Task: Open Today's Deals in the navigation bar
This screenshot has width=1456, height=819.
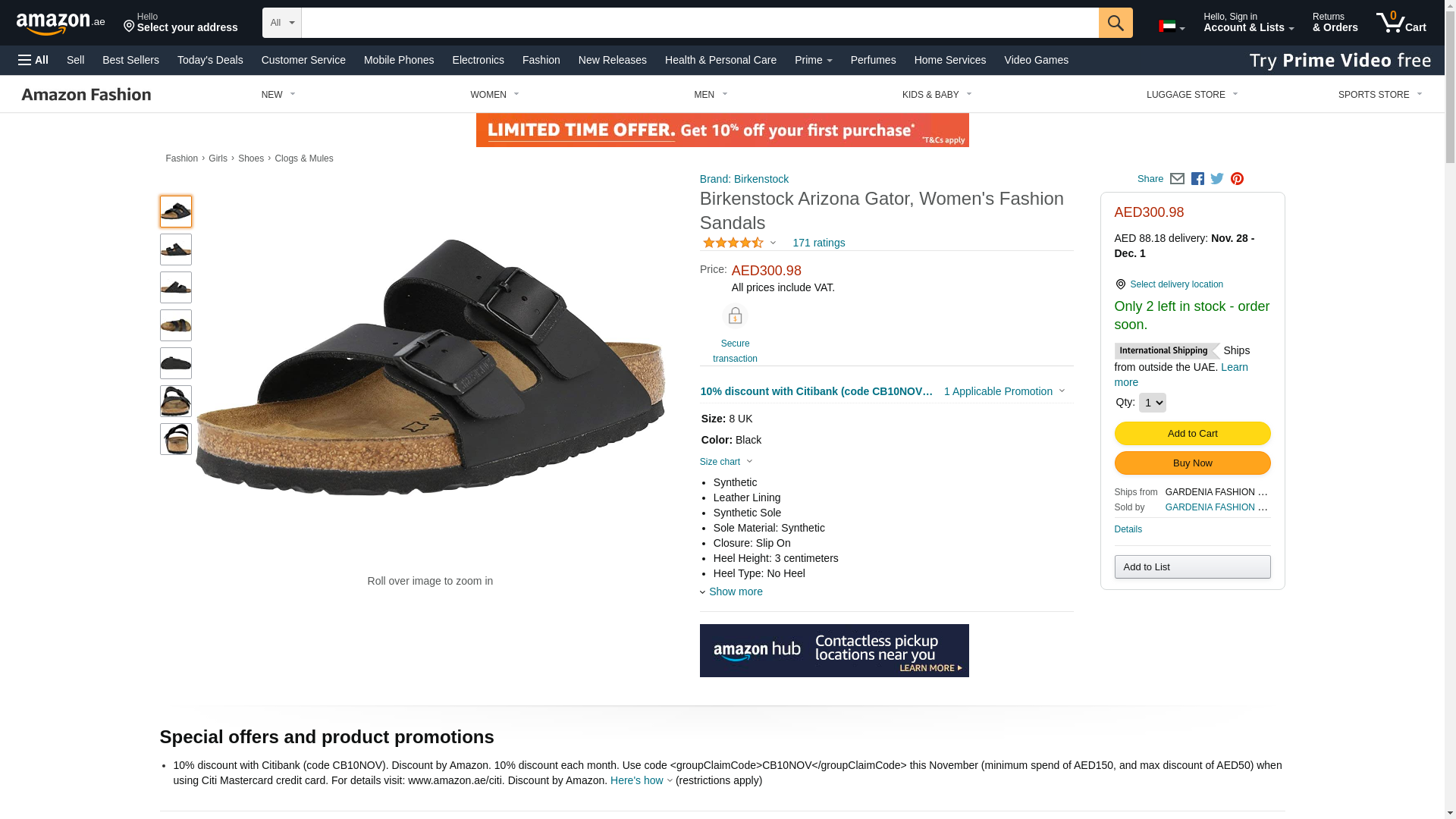Action: point(210,60)
